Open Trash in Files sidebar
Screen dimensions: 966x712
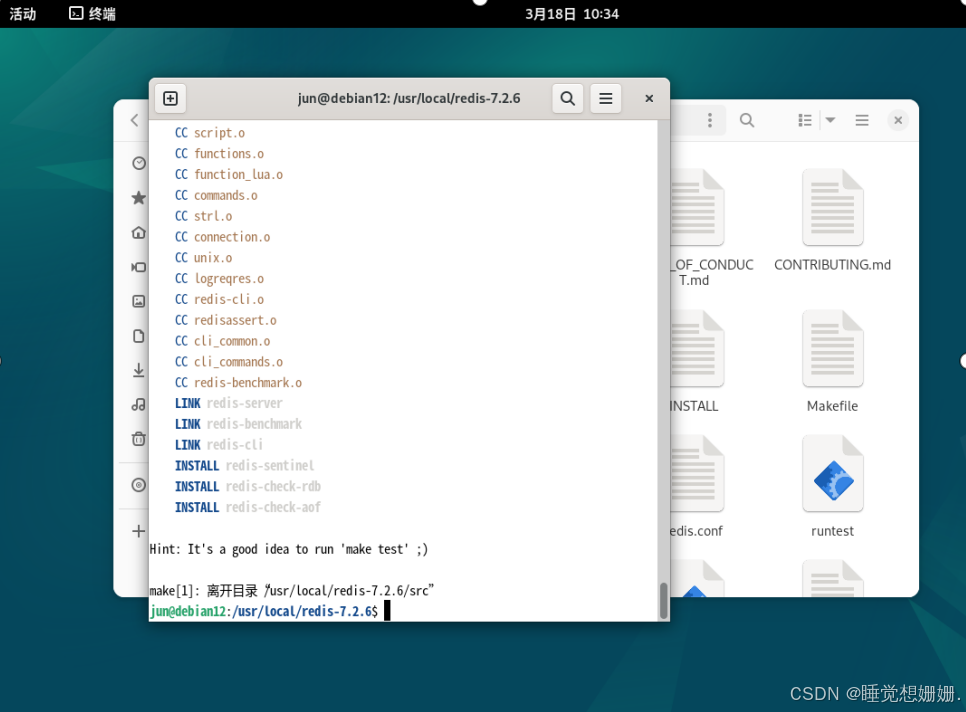point(139,439)
